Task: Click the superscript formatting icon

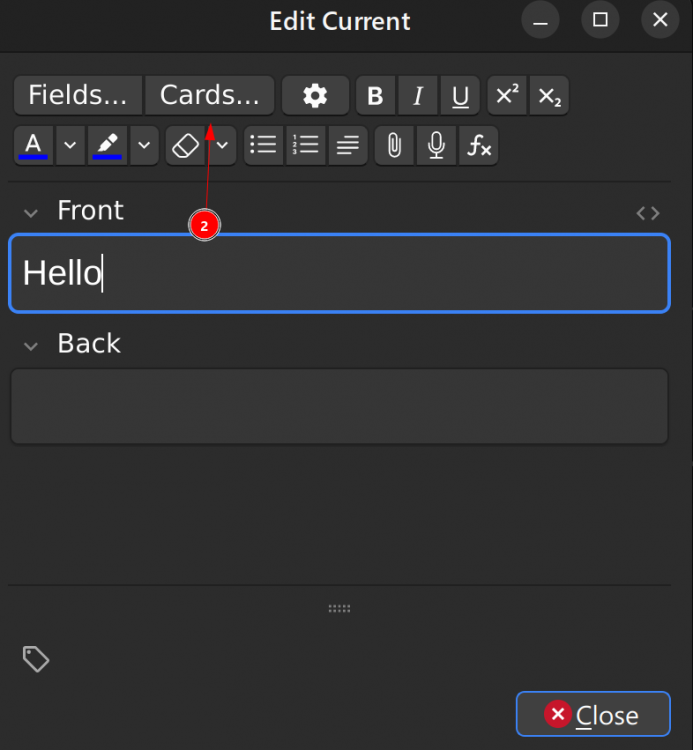Action: tap(507, 95)
